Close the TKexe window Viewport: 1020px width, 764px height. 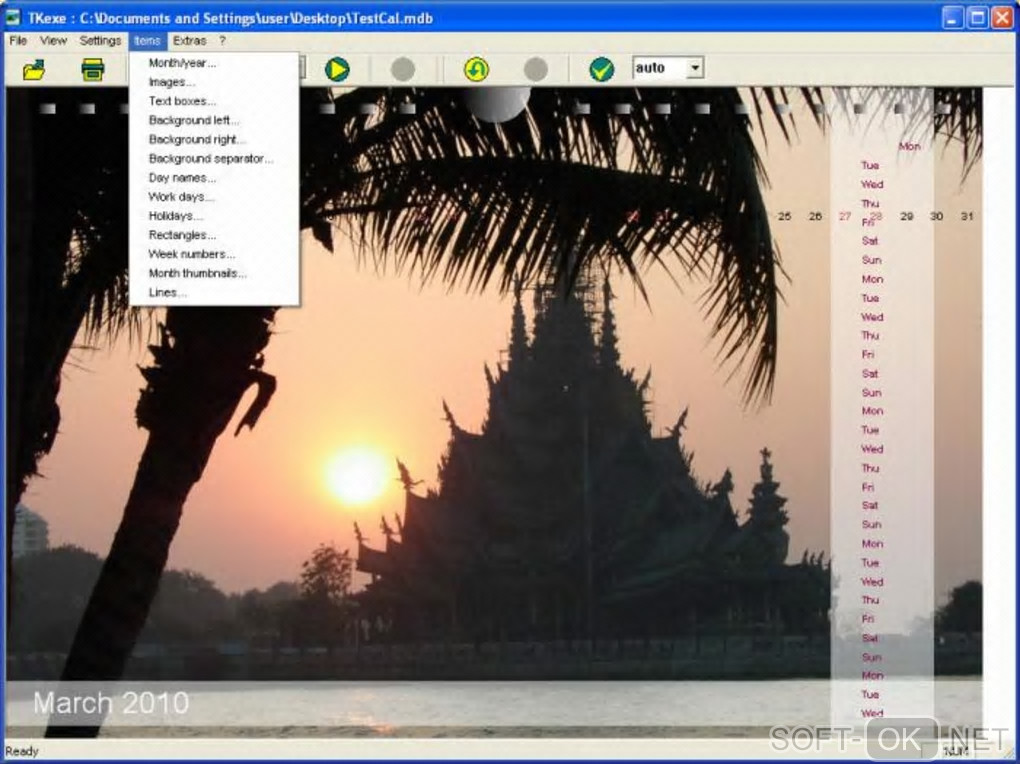click(x=1002, y=18)
